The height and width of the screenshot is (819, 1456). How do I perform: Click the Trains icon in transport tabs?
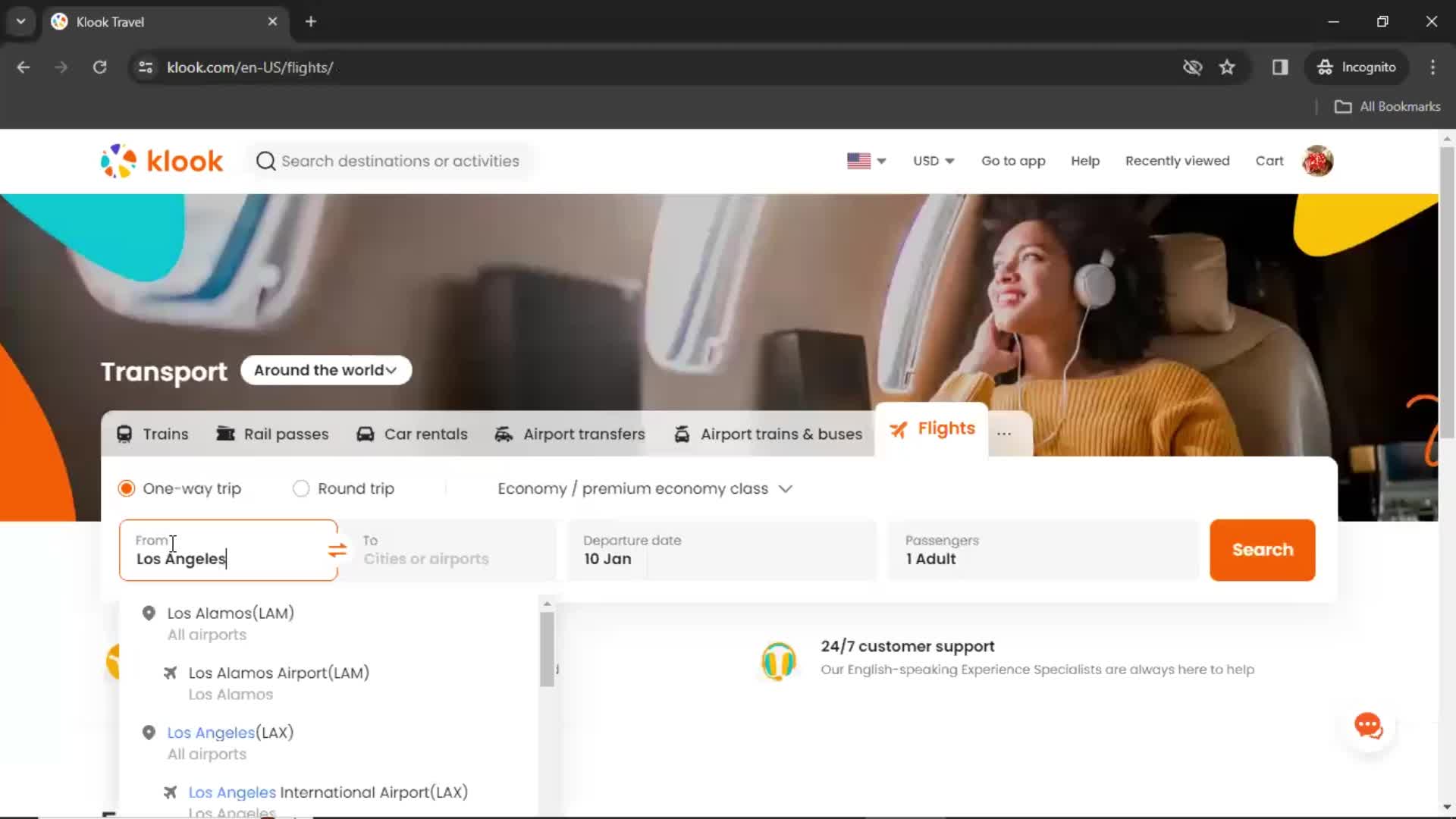pos(126,434)
